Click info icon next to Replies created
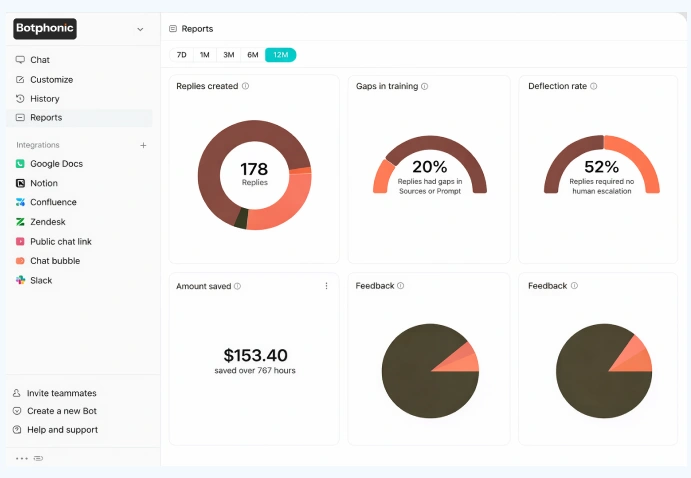 pyautogui.click(x=246, y=87)
